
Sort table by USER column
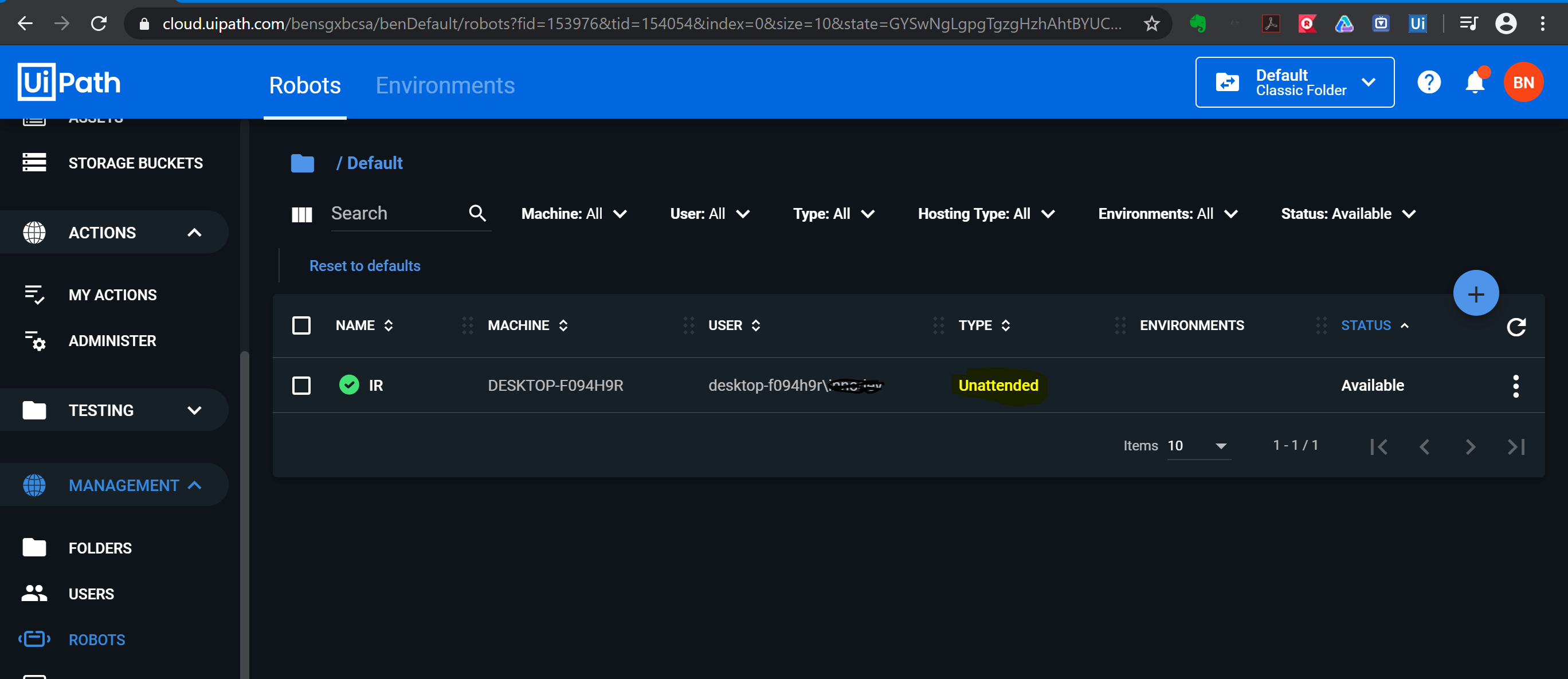click(x=735, y=325)
